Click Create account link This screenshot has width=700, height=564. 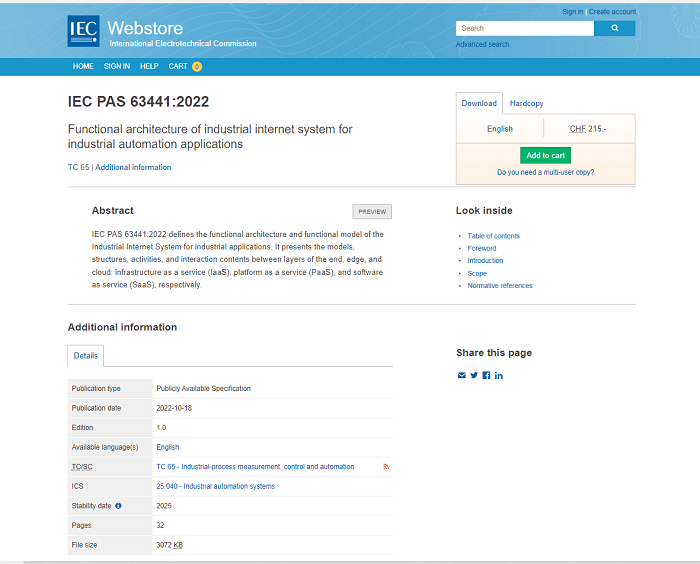612,12
